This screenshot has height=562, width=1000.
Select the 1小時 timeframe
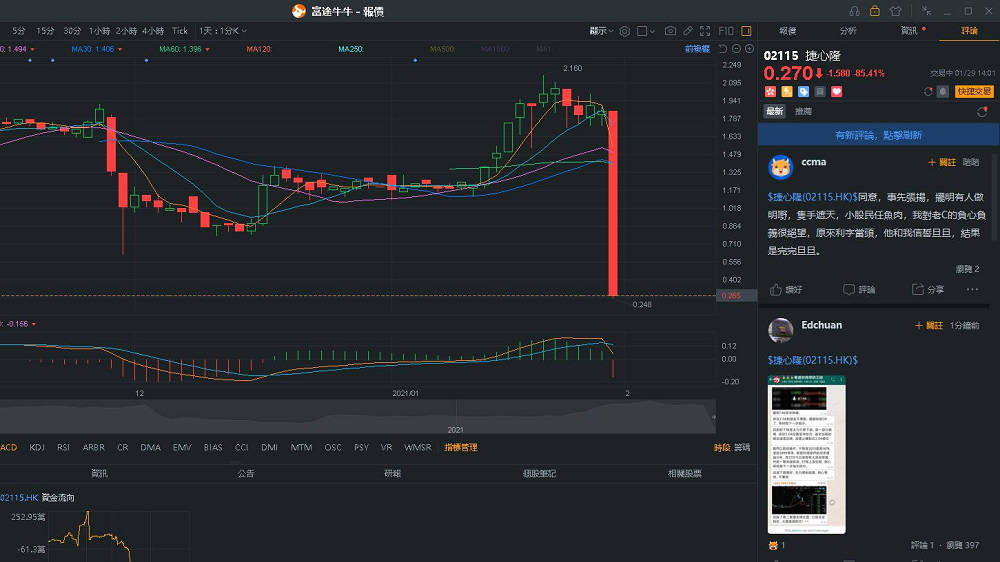pos(99,31)
